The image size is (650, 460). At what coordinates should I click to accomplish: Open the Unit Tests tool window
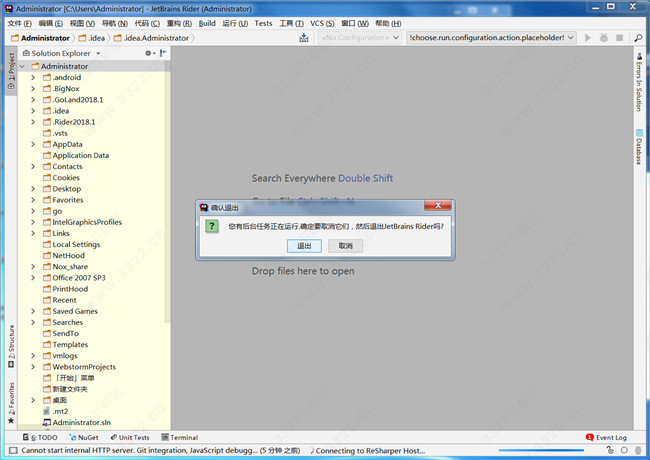click(130, 437)
